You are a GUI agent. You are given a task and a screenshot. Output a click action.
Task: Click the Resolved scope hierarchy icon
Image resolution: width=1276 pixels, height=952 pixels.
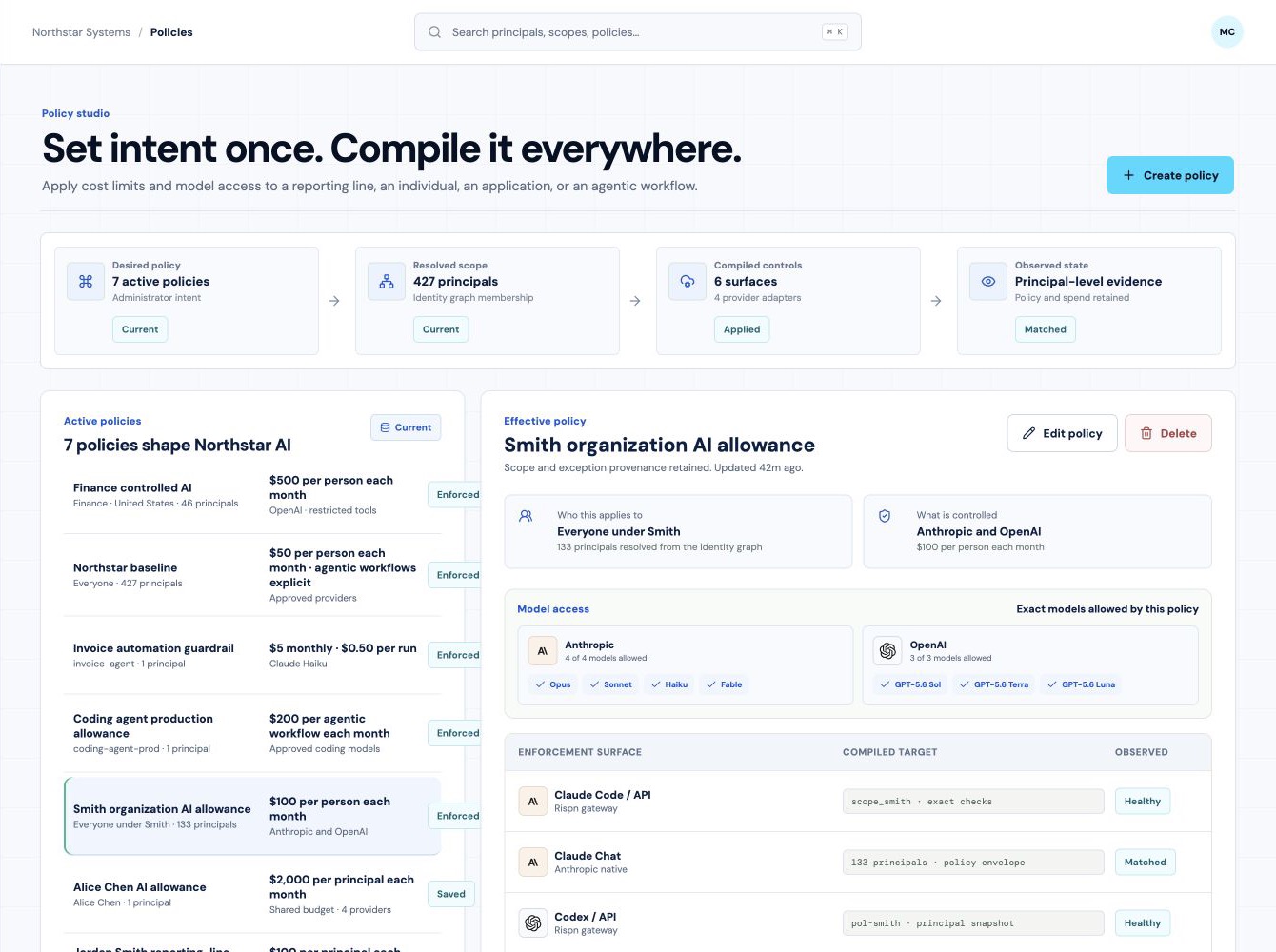(387, 282)
